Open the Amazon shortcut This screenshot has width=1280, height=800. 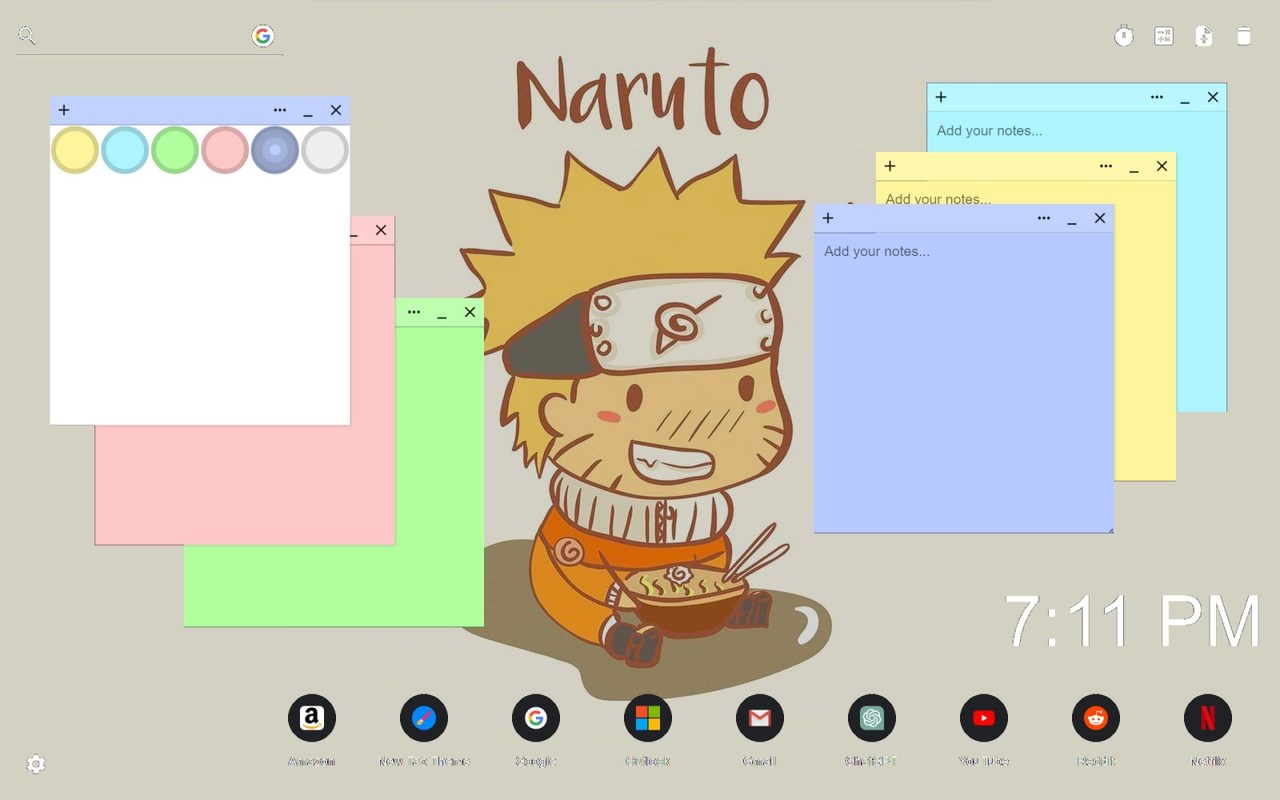point(312,718)
